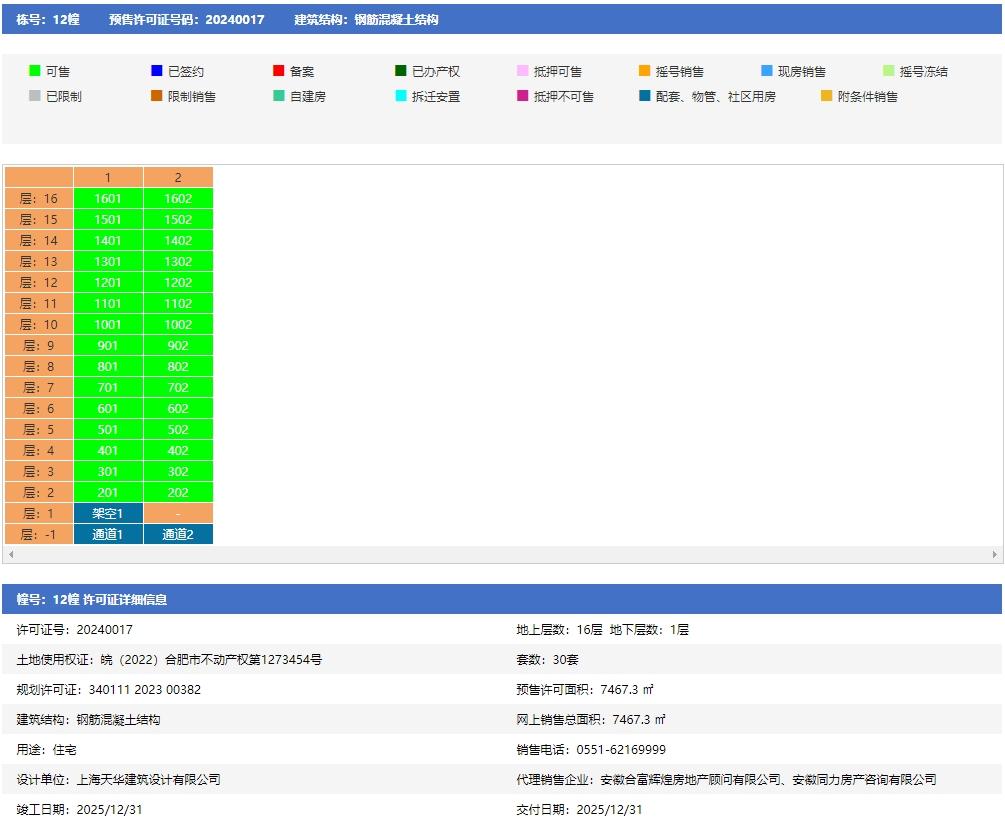Click the 套数: 30套 entry
Screen dimensions: 1005x830
[547, 660]
